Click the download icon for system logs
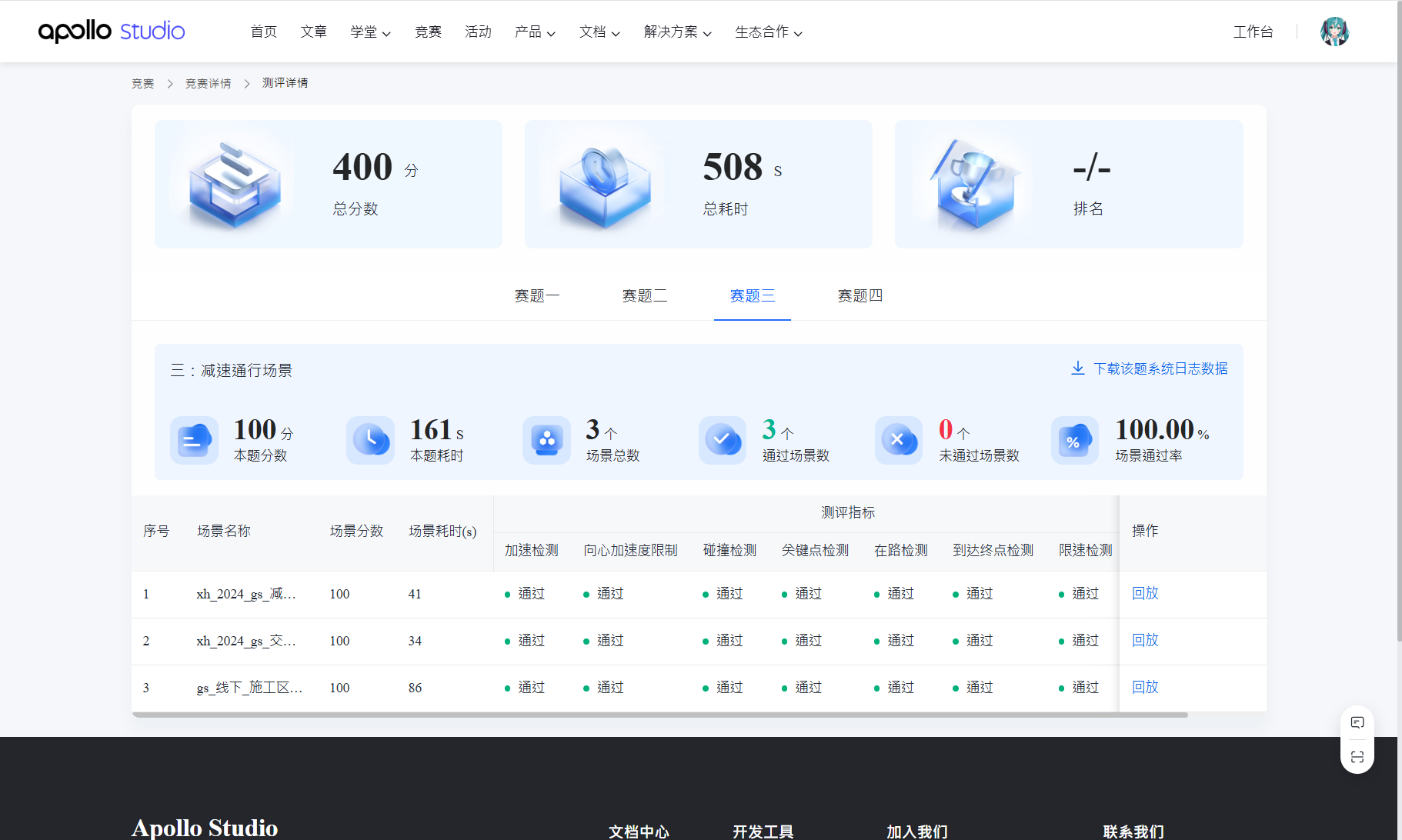Viewport: 1402px width, 840px height. 1077,368
